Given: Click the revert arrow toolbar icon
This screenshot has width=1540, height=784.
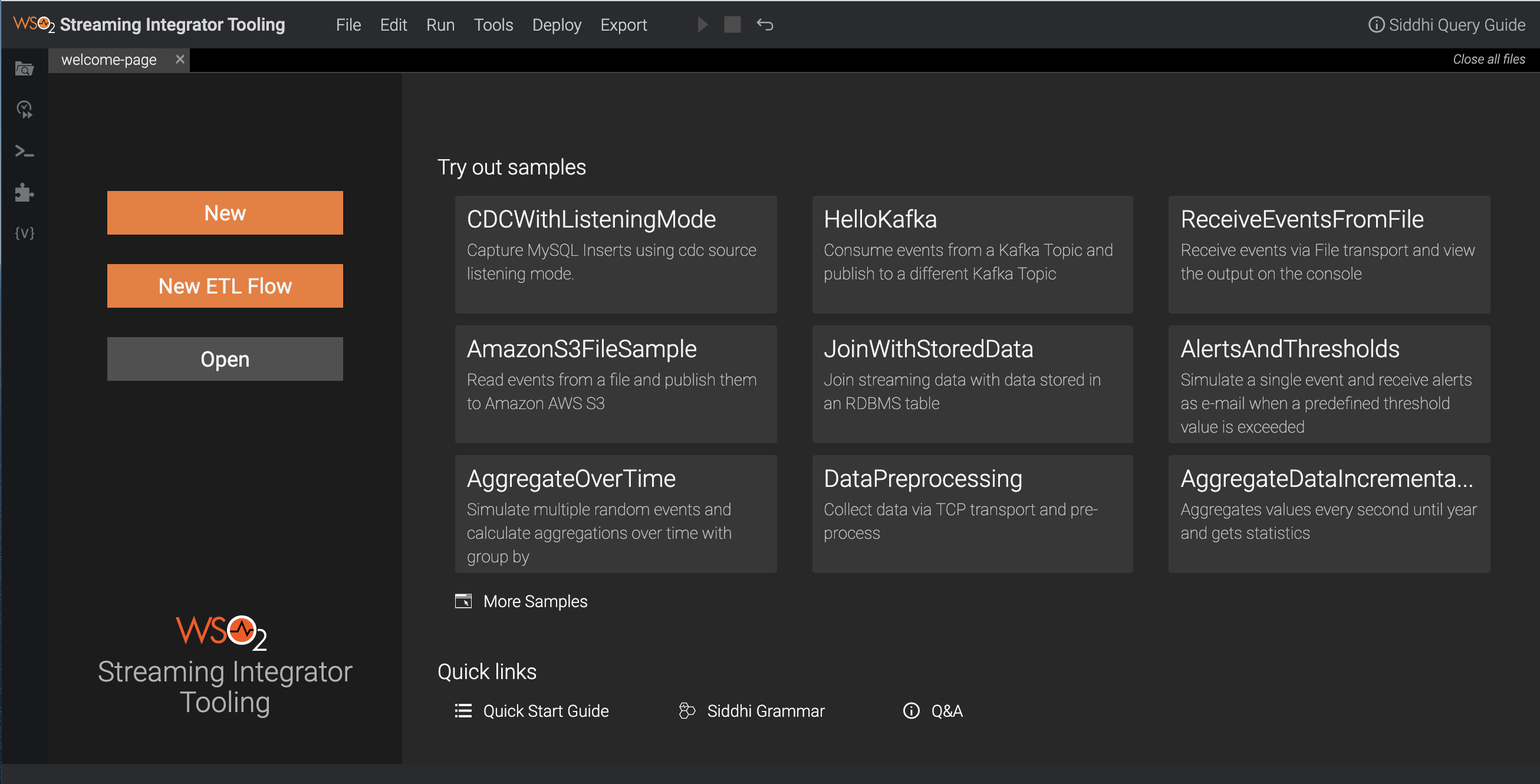Looking at the screenshot, I should pyautogui.click(x=765, y=25).
